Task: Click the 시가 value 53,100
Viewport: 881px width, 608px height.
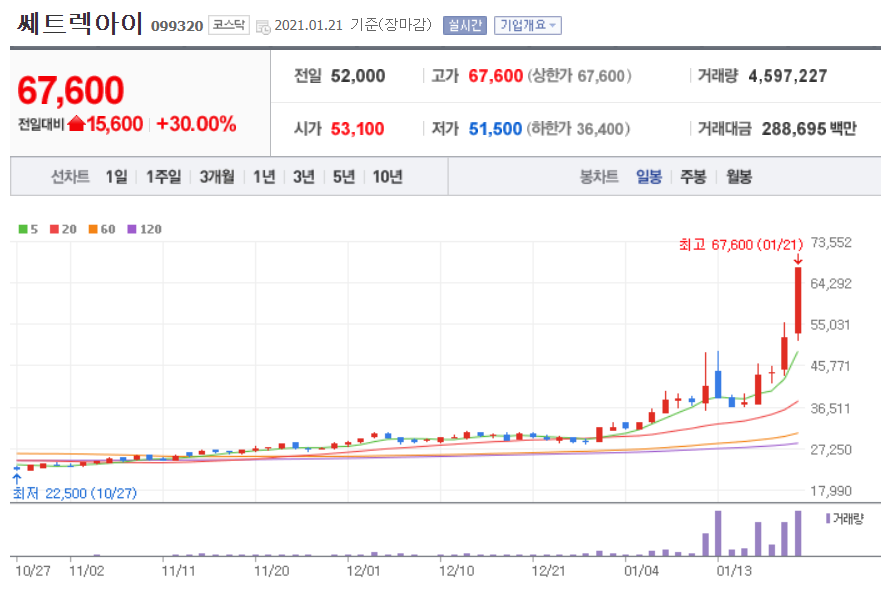Action: tap(357, 129)
